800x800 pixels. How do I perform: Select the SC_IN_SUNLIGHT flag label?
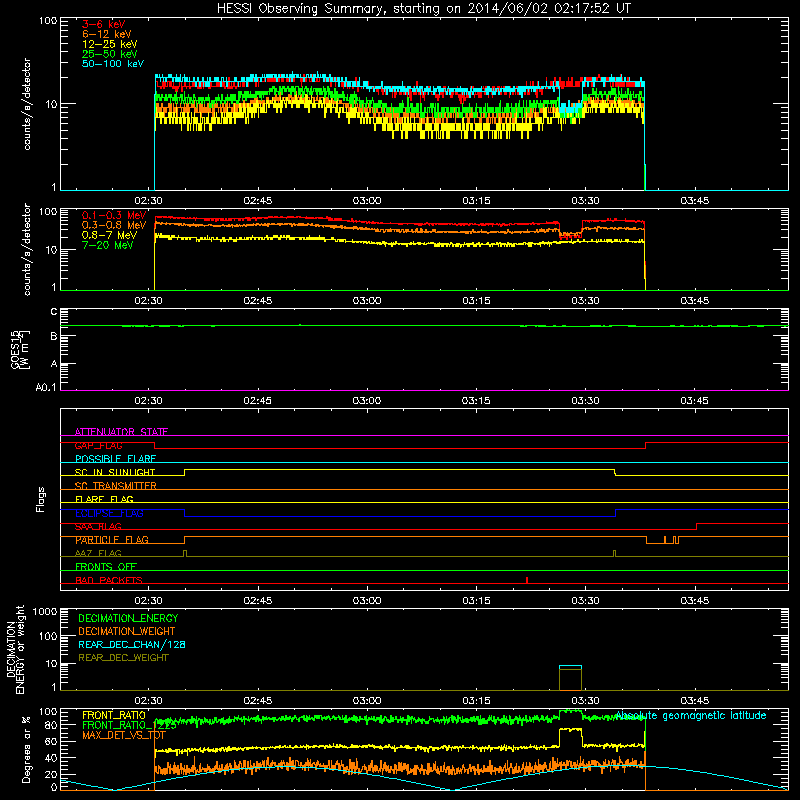point(115,472)
